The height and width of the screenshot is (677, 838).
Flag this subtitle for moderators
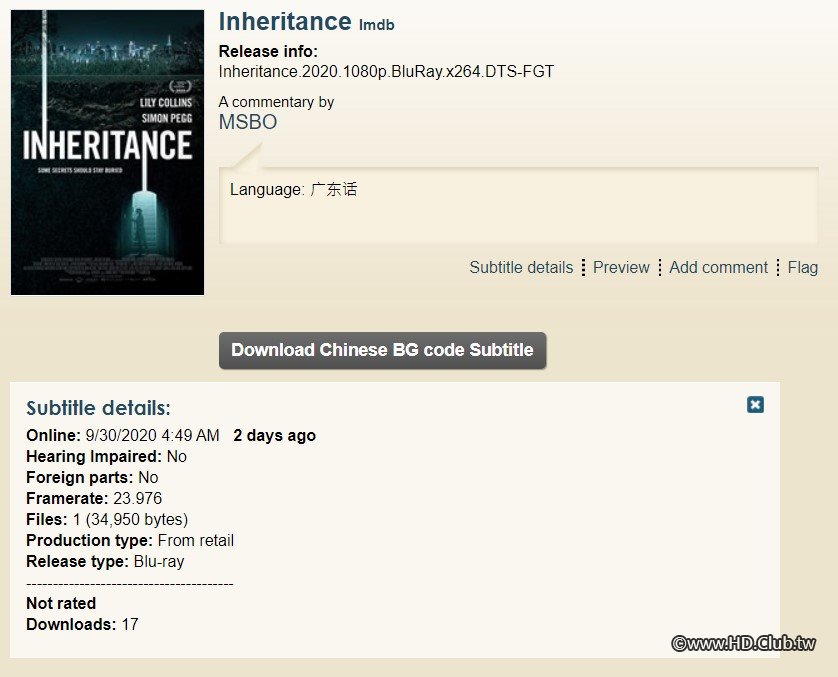pyautogui.click(x=802, y=268)
